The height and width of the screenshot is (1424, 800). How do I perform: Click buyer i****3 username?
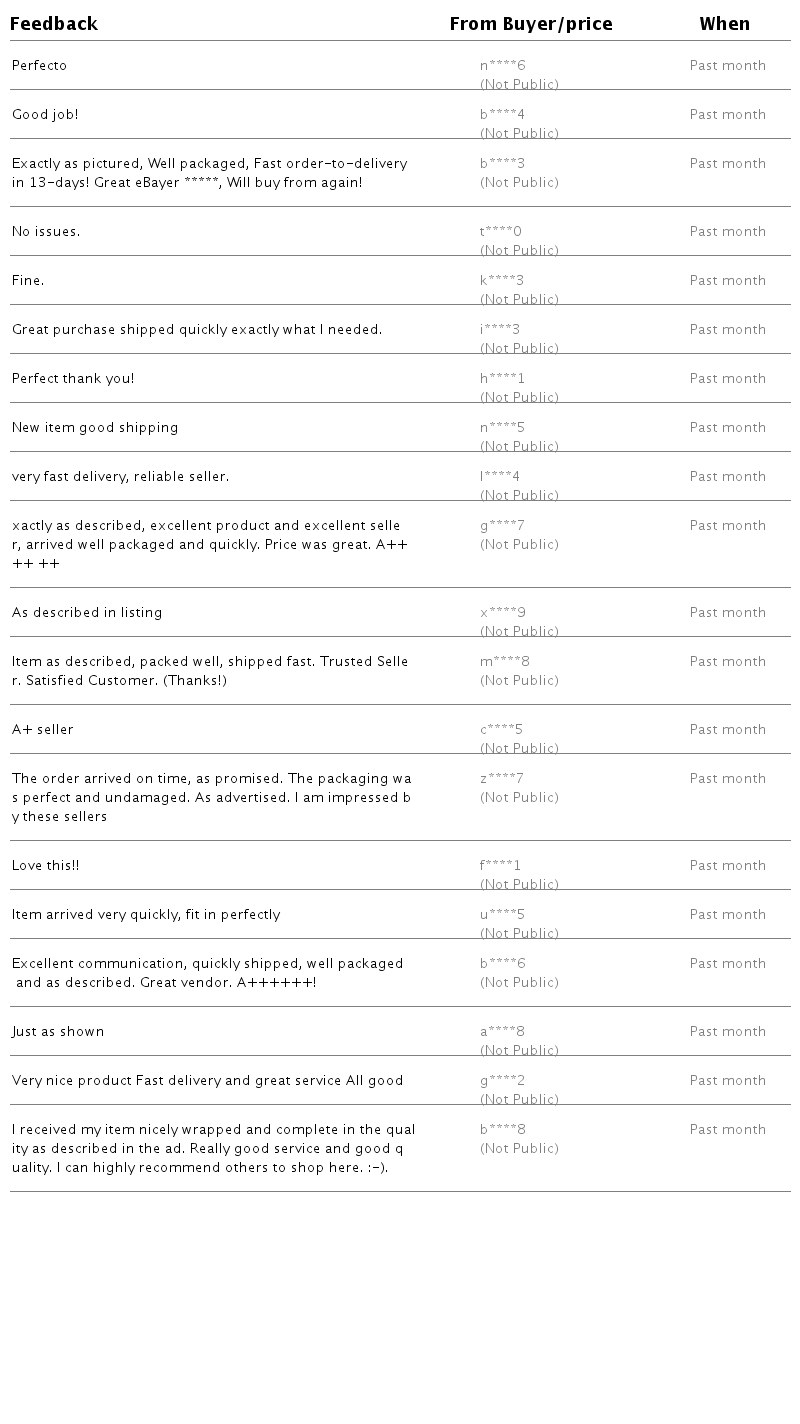pyautogui.click(x=500, y=330)
